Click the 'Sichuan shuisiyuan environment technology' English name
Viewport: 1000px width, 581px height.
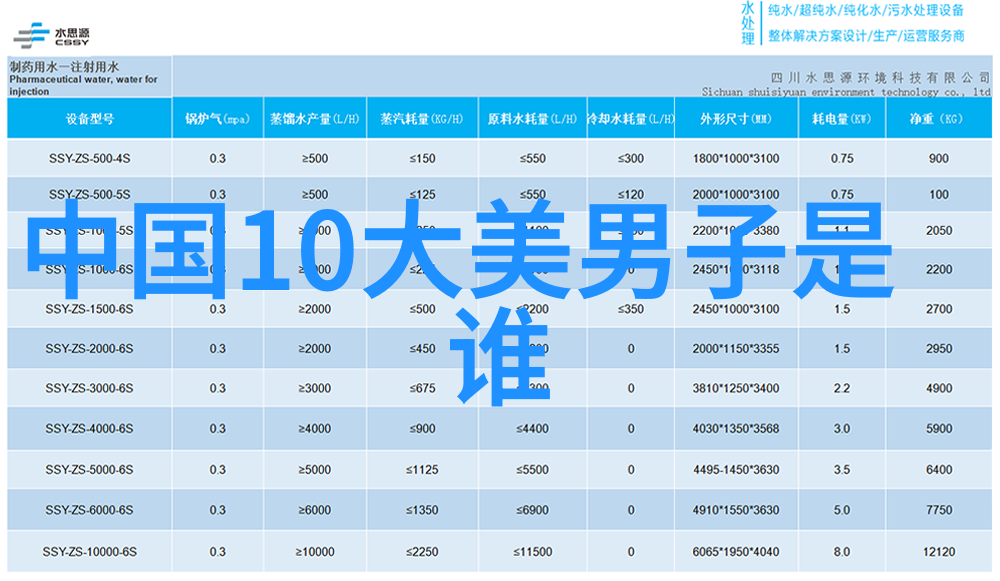[x=846, y=92]
